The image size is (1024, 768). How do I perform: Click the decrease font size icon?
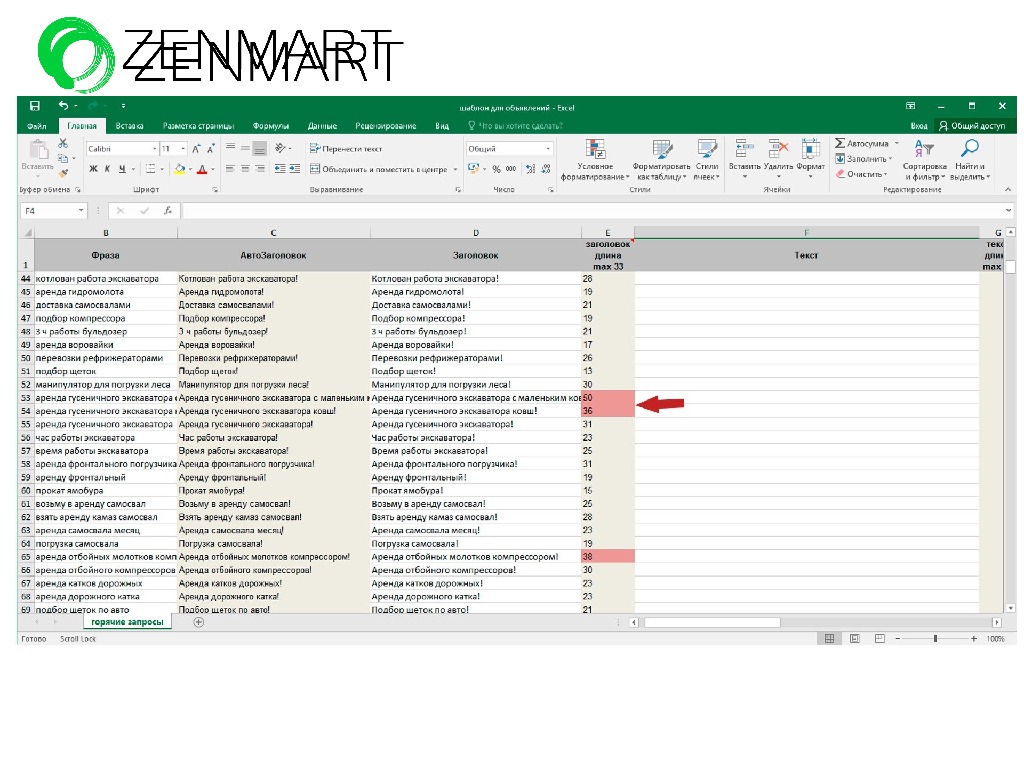[210, 149]
